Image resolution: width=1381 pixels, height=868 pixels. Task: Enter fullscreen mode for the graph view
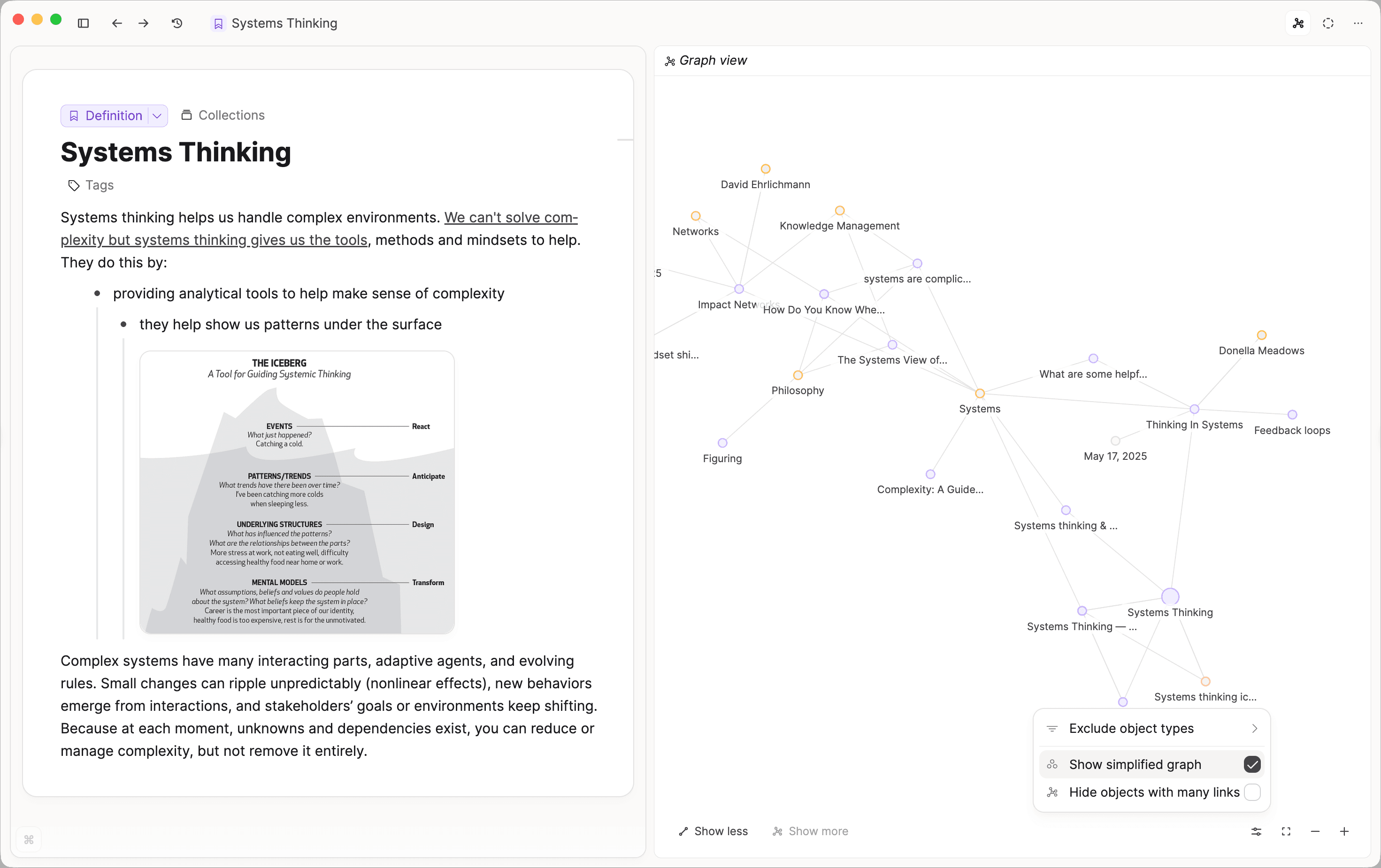(x=1286, y=831)
